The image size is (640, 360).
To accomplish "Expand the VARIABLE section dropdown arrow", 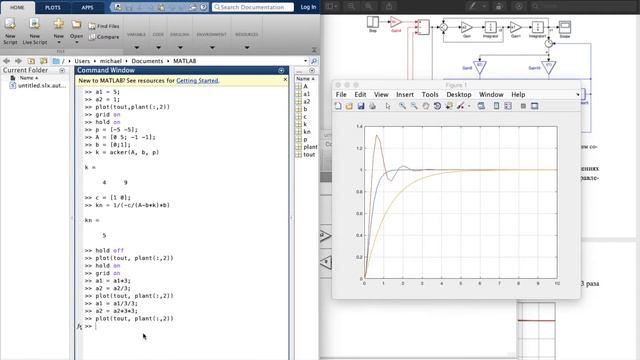I will (x=137, y=48).
